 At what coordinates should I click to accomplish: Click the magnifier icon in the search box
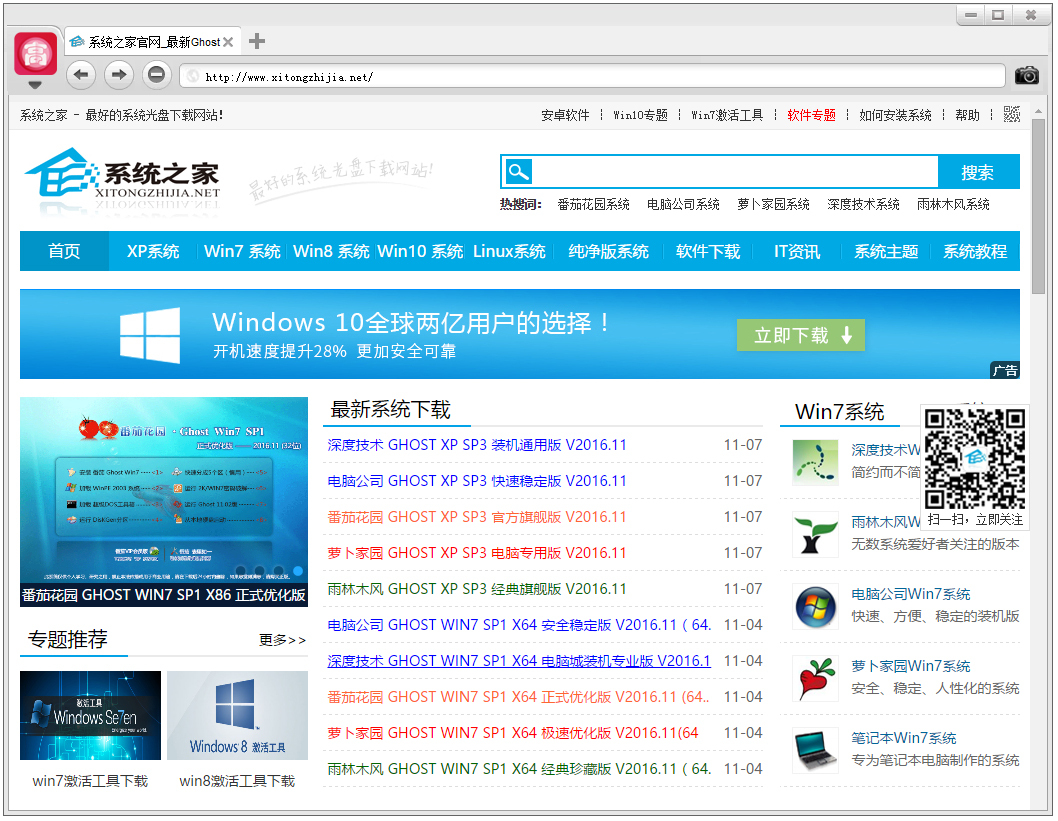click(x=518, y=171)
